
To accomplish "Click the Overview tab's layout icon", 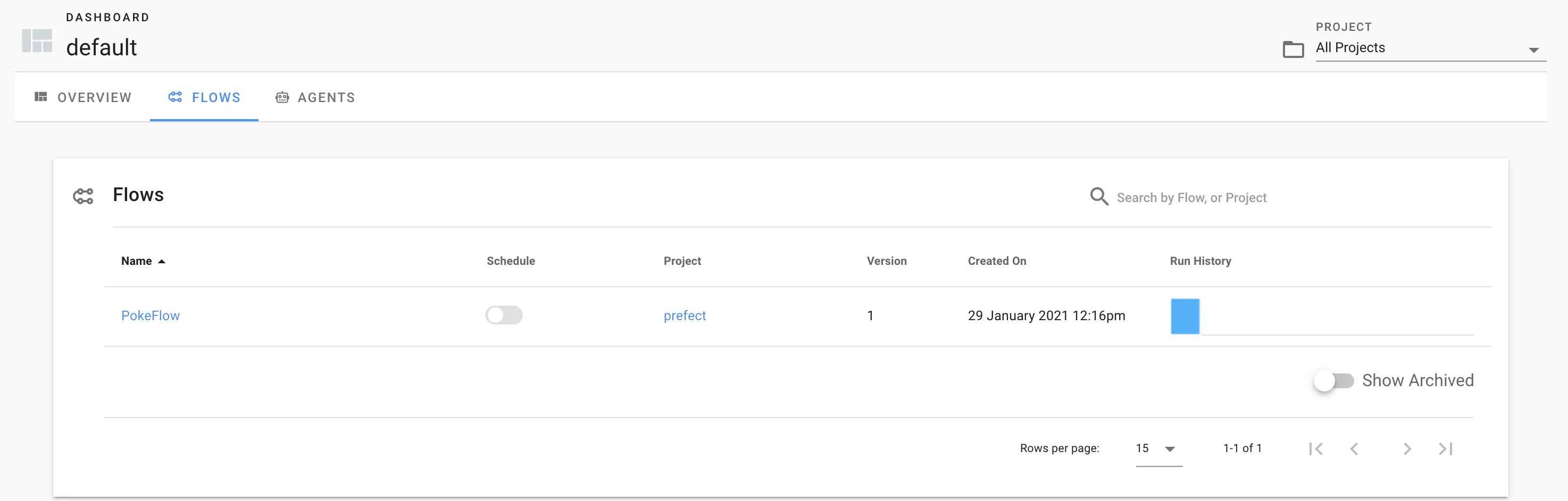I will 40,97.
